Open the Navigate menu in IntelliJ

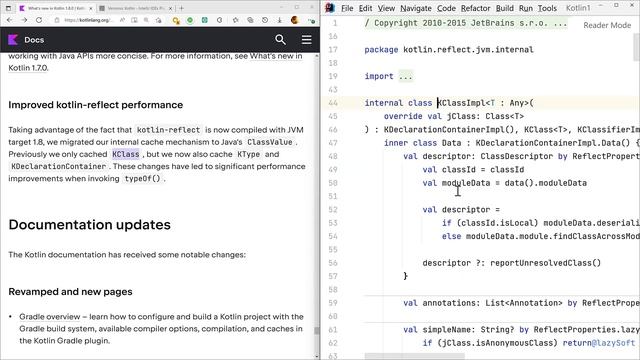pyautogui.click(x=416, y=8)
